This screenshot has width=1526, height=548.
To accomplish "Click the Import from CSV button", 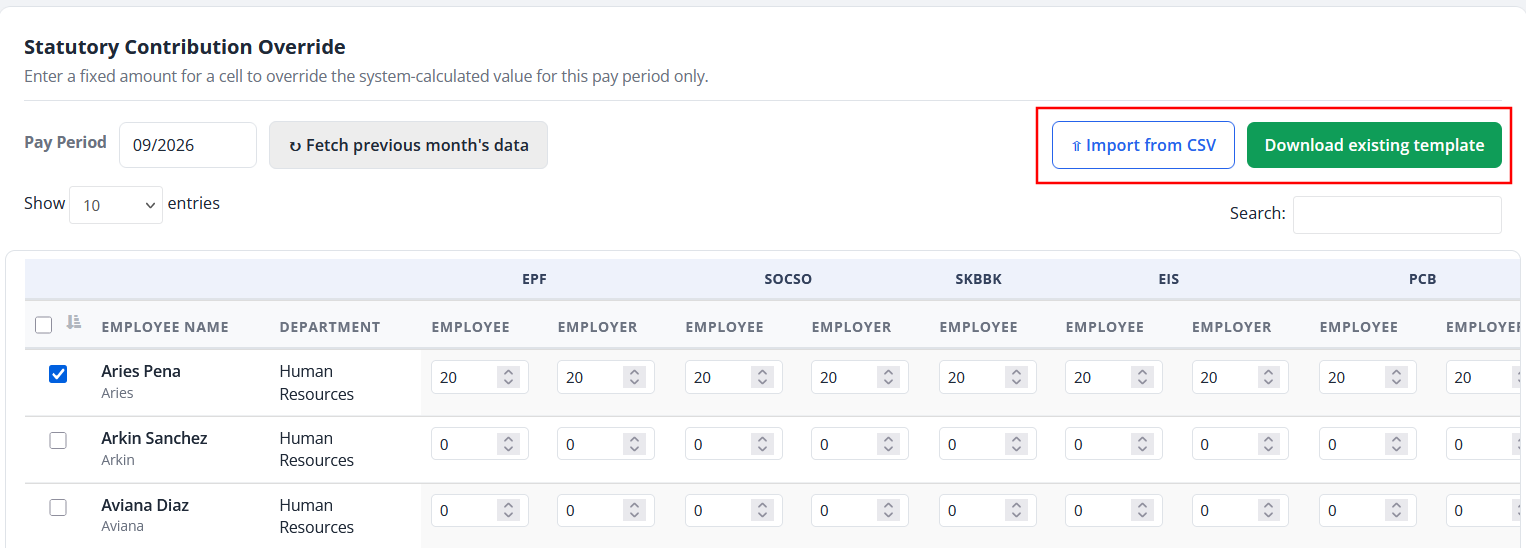I will coord(1143,145).
